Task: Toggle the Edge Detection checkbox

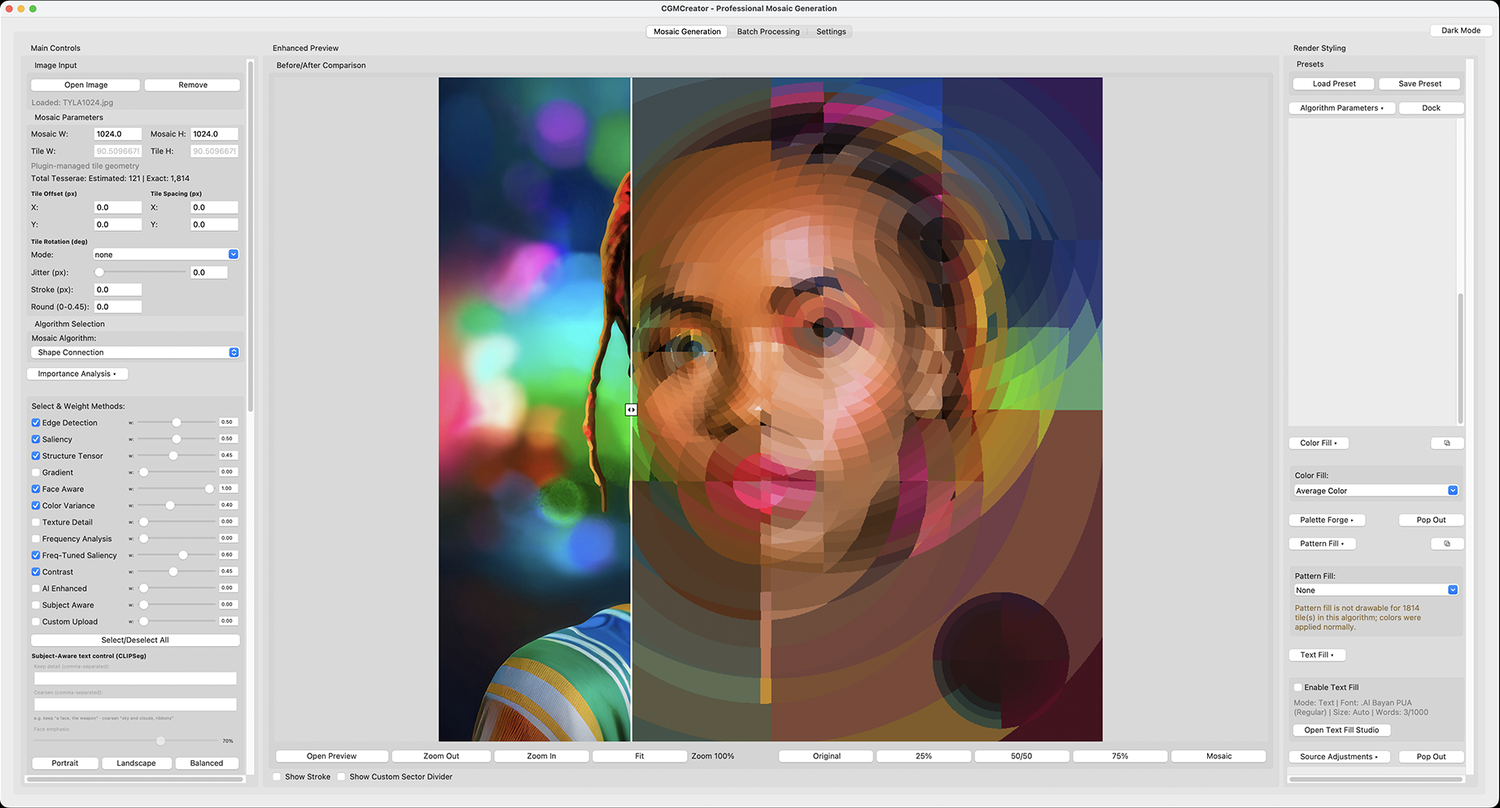Action: click(x=36, y=423)
